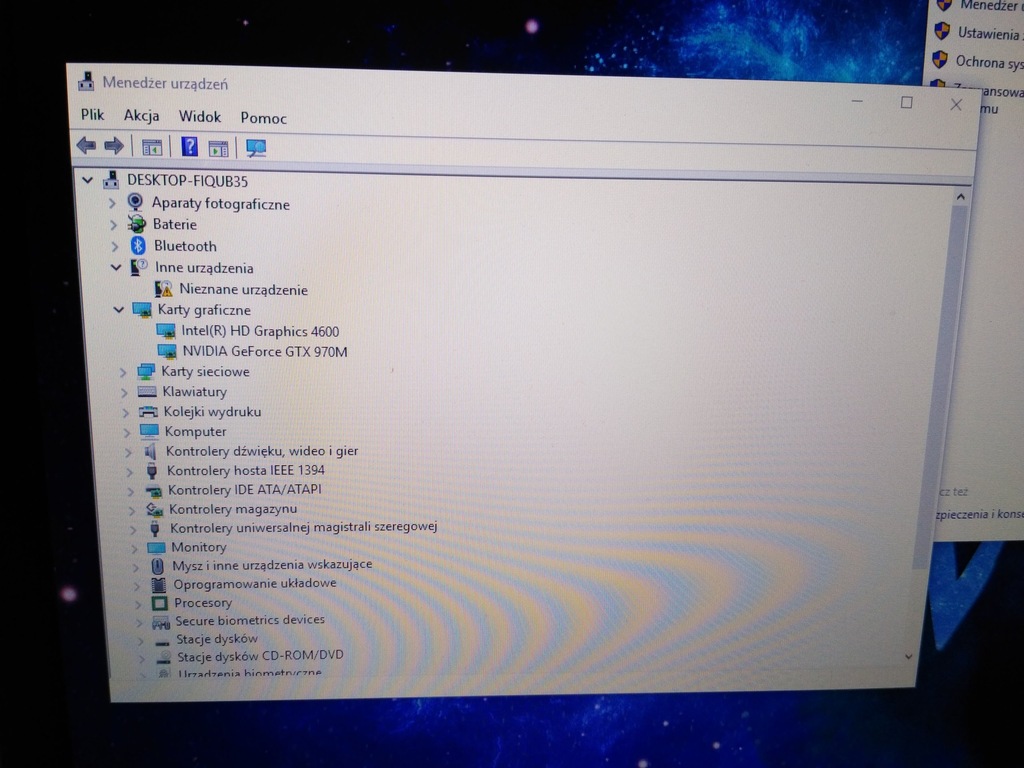Click the action pane toolbar icon

click(x=218, y=148)
